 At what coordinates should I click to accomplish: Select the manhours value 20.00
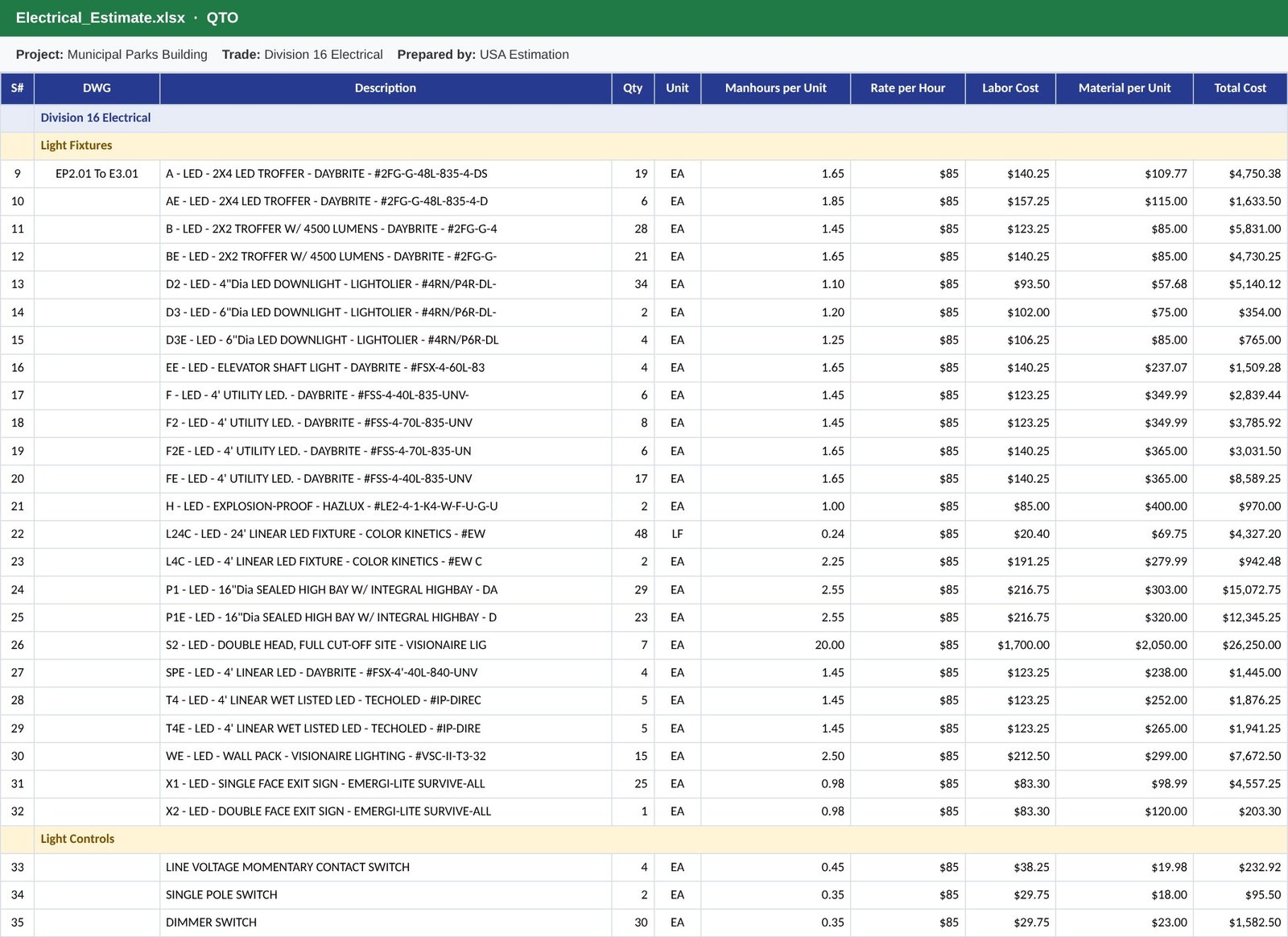point(775,645)
